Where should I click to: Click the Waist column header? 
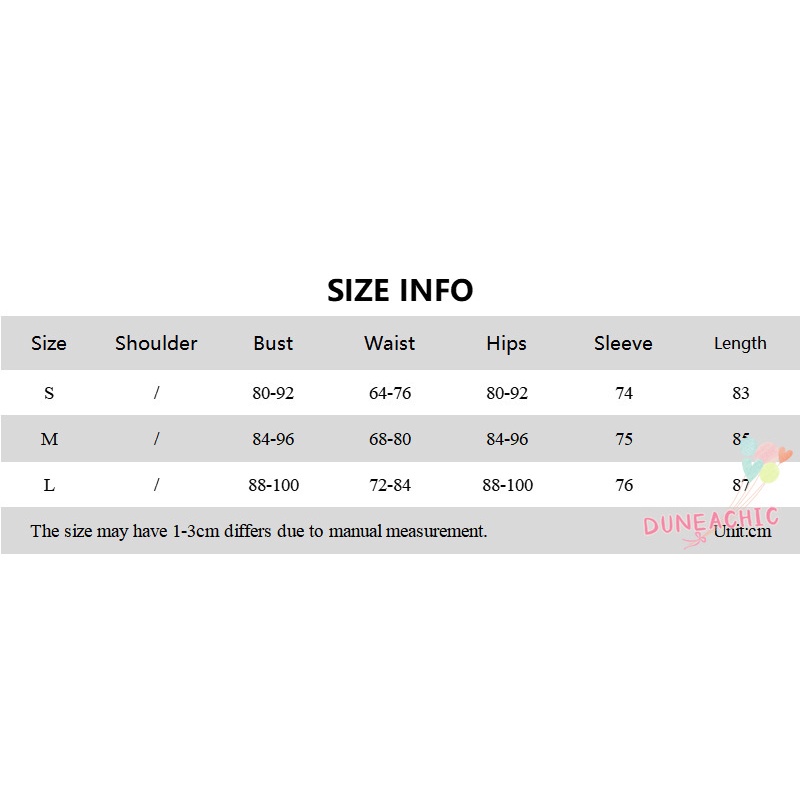tap(390, 343)
